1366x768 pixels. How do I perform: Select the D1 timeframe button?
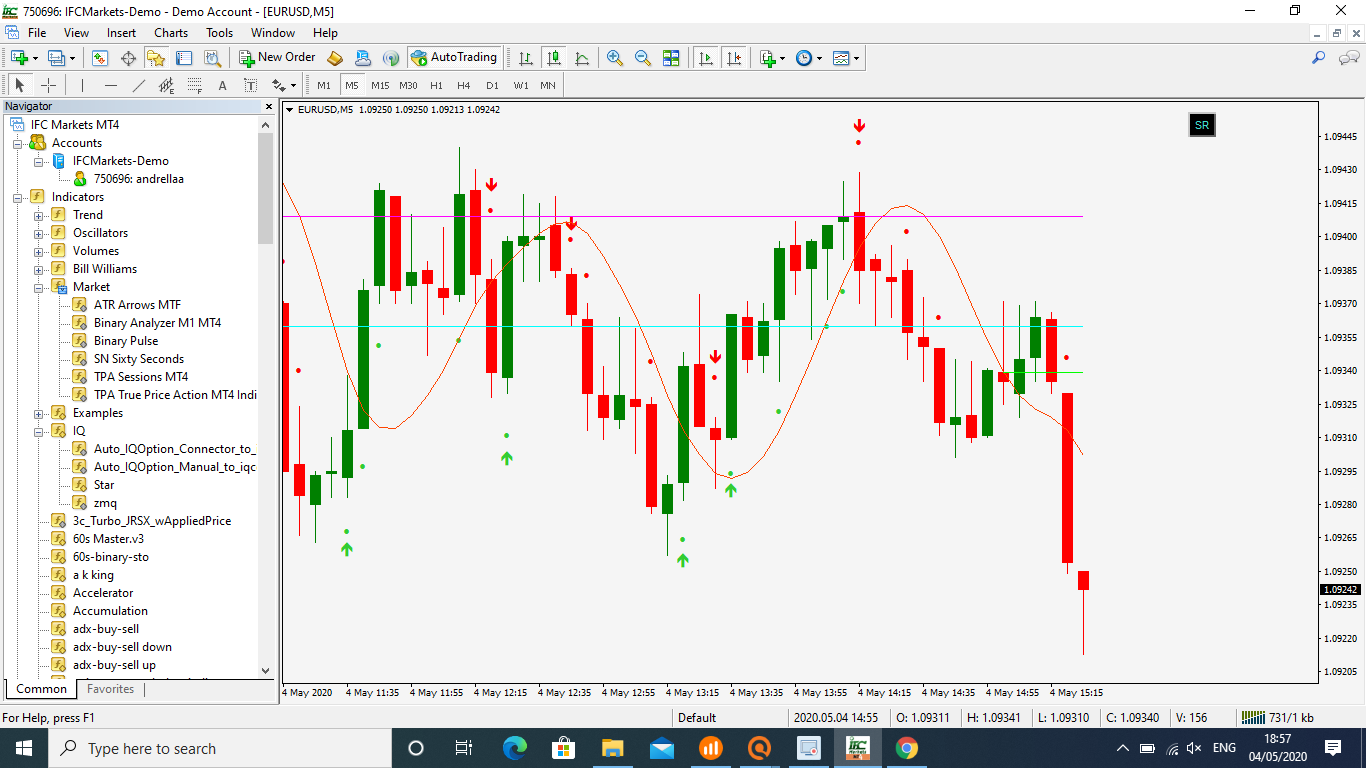[x=492, y=85]
